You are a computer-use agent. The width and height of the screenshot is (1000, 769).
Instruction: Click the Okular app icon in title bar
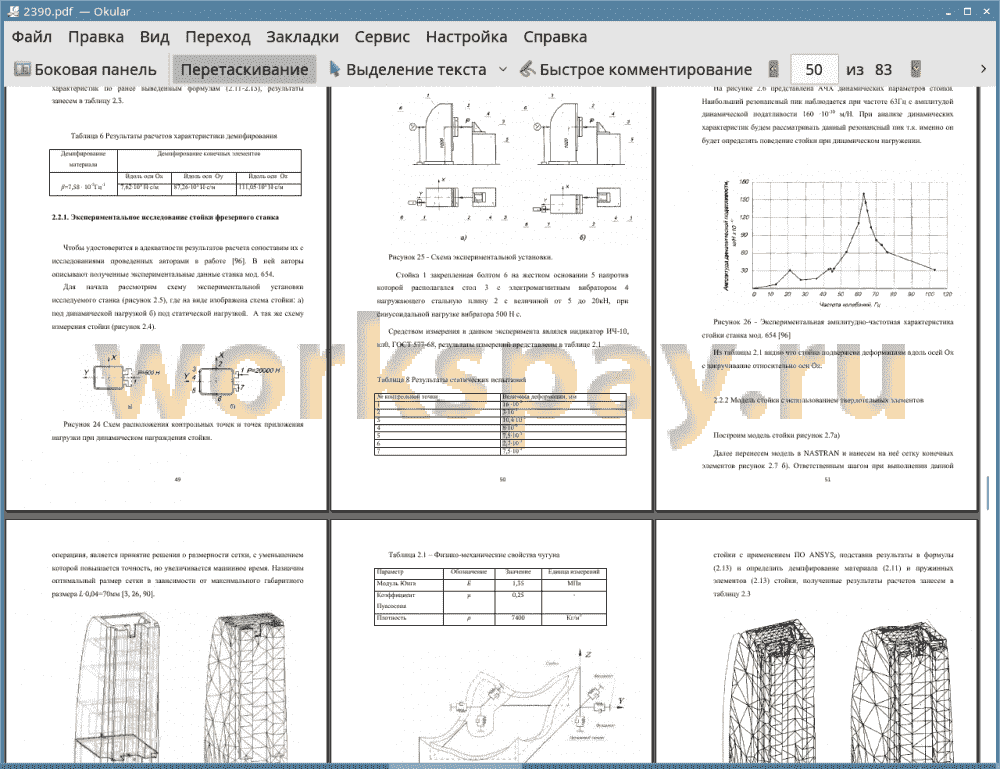coord(13,11)
